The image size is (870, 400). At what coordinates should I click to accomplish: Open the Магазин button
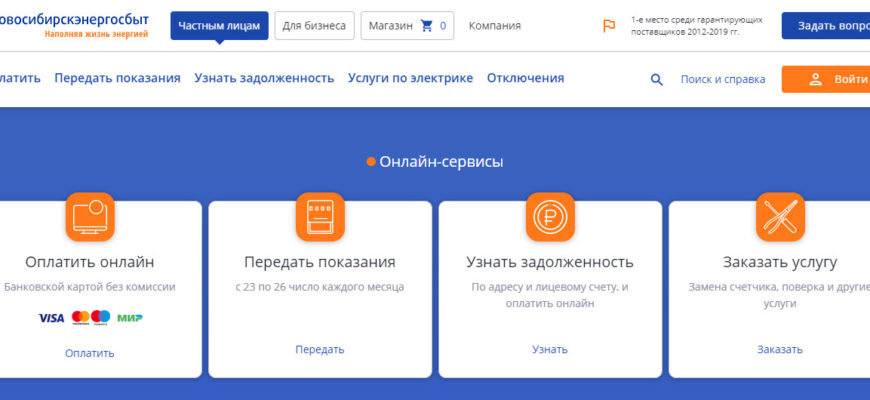pyautogui.click(x=407, y=26)
